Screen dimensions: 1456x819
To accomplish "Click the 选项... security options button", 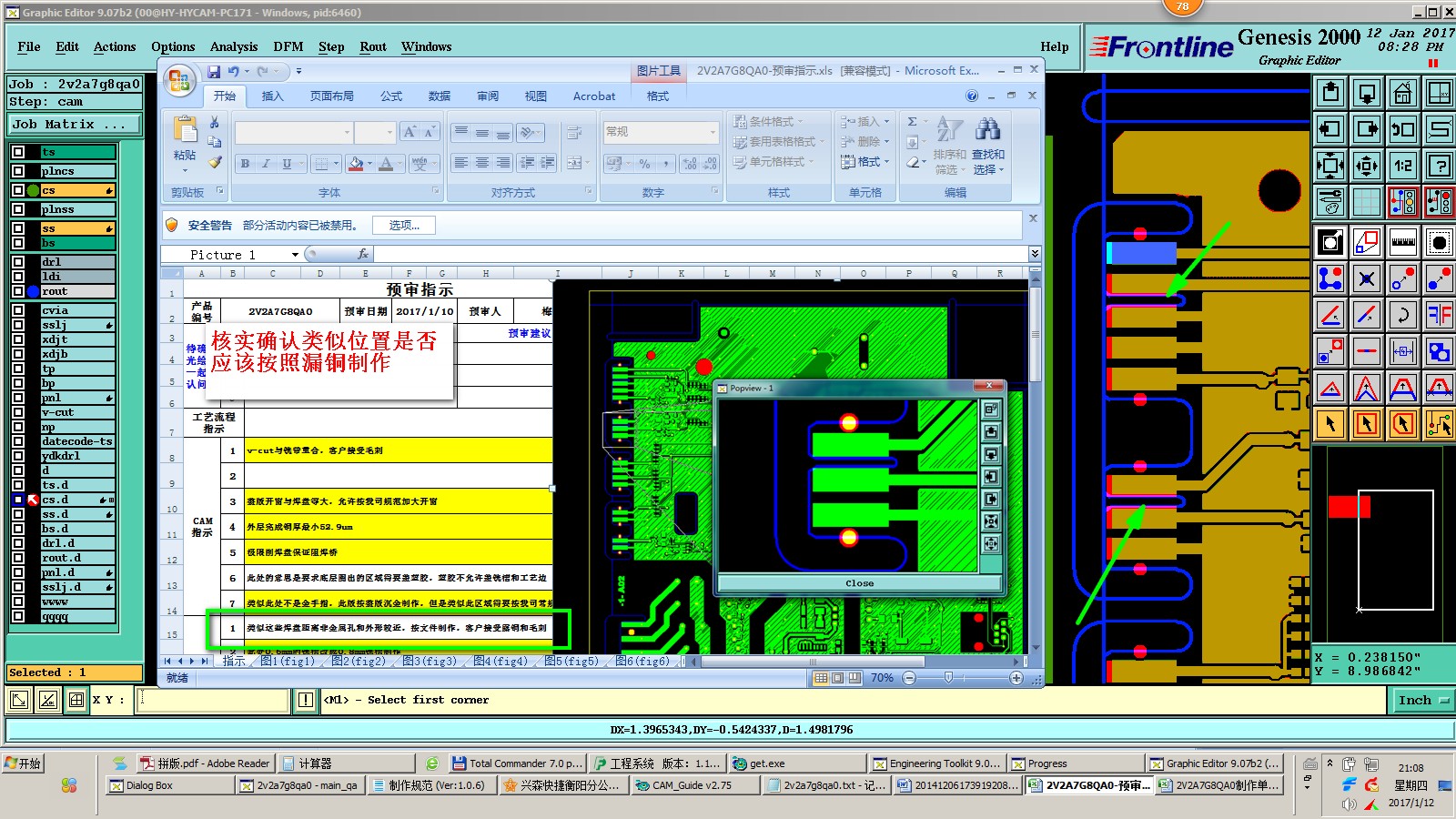I will pos(404,225).
